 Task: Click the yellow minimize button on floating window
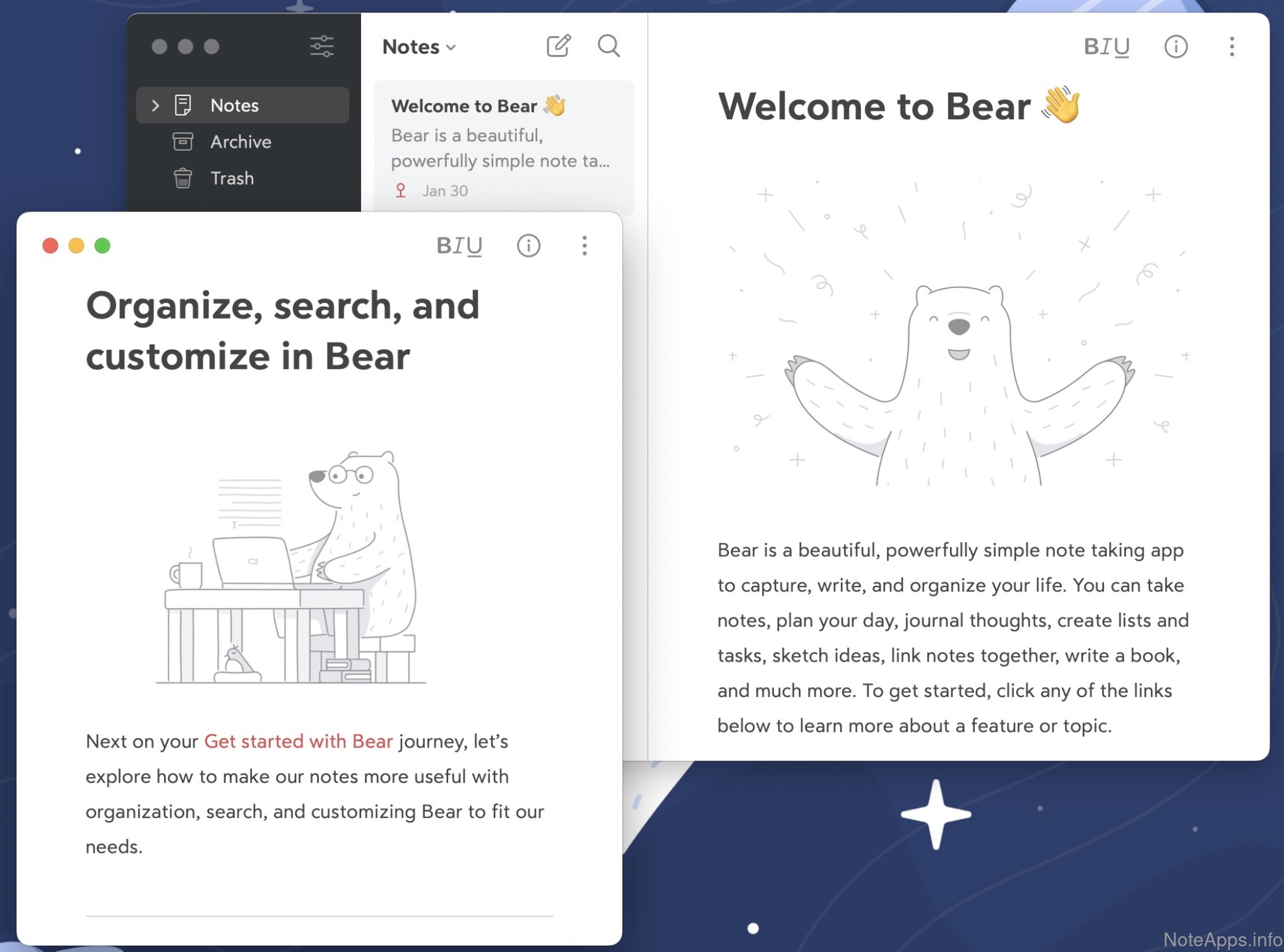point(76,246)
